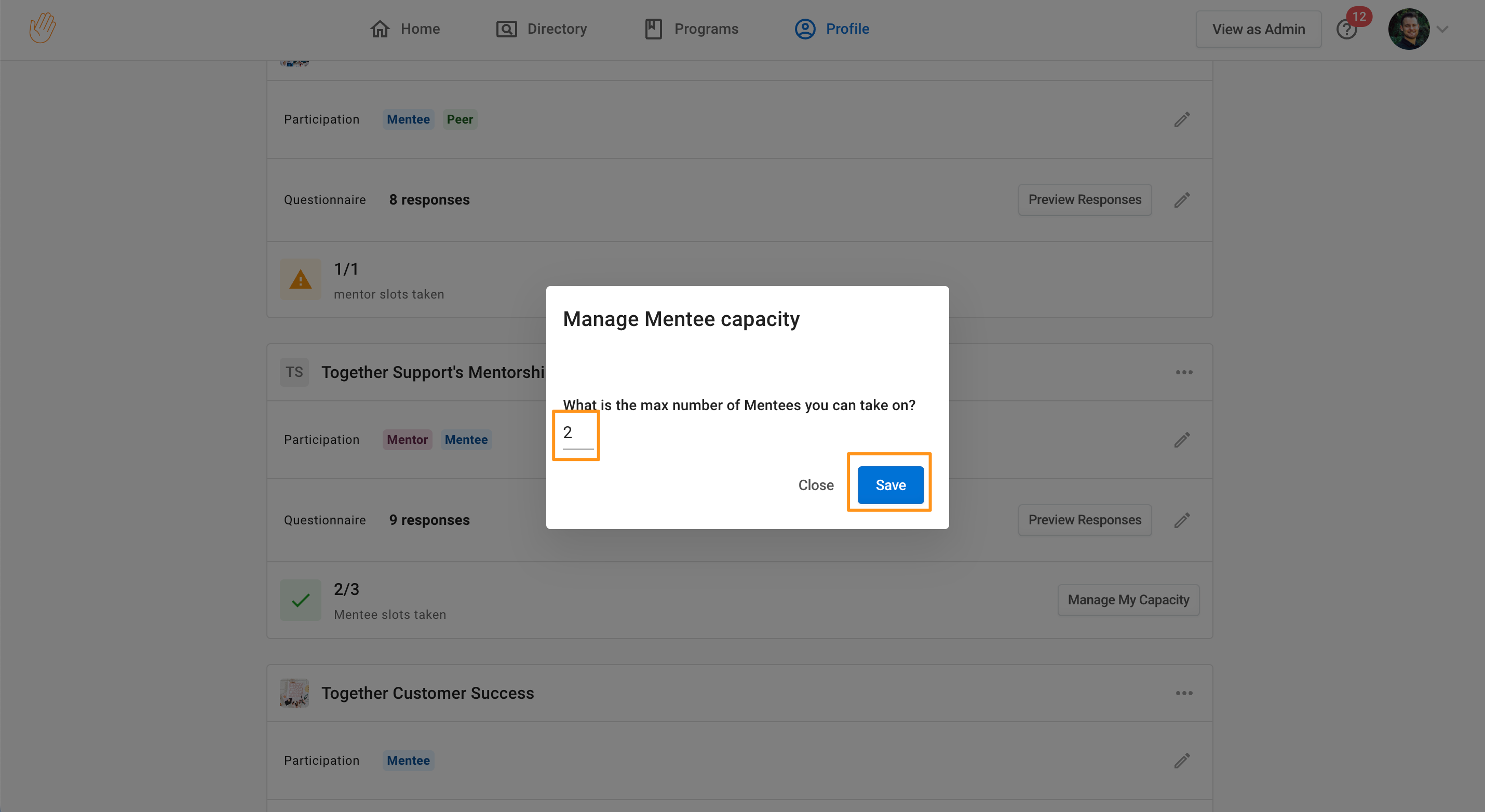
Task: Expand the account dropdown chevron
Action: 1442,30
